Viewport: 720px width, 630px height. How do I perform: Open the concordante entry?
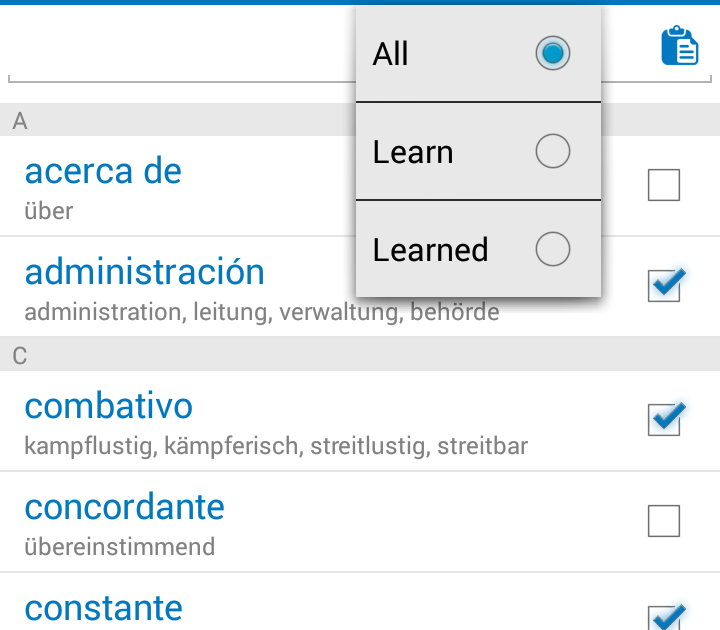(124, 507)
